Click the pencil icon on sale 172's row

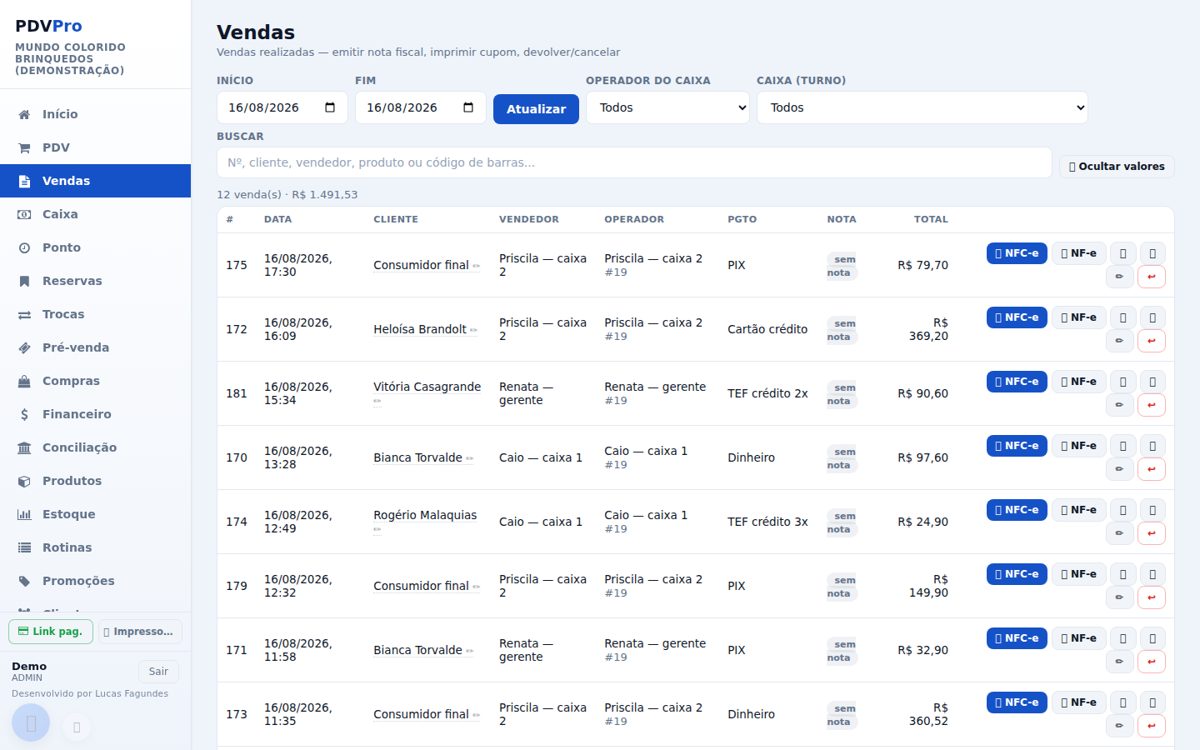1120,341
